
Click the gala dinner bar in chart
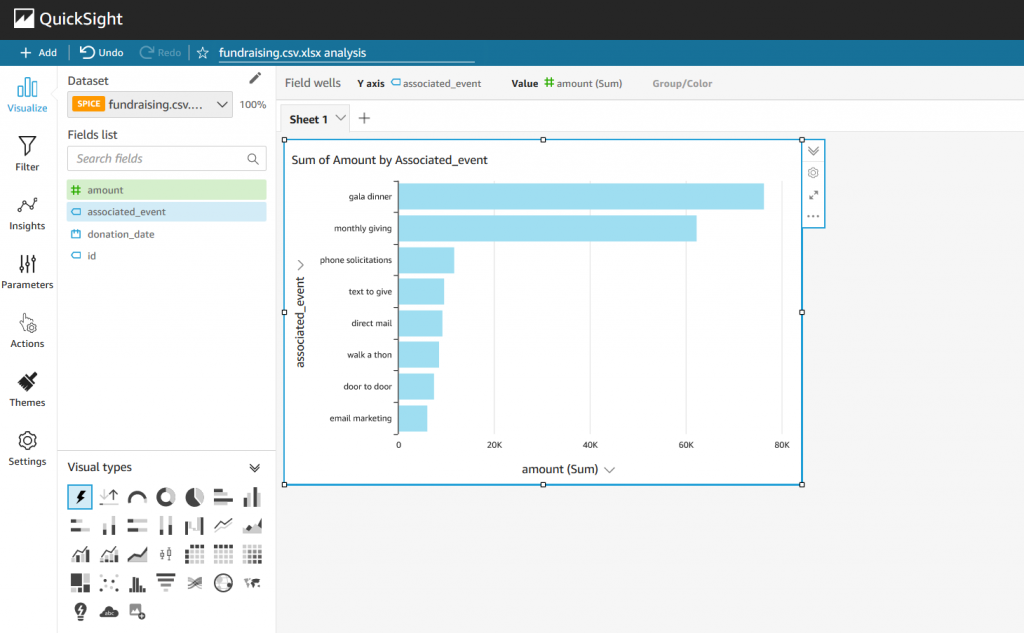click(581, 197)
